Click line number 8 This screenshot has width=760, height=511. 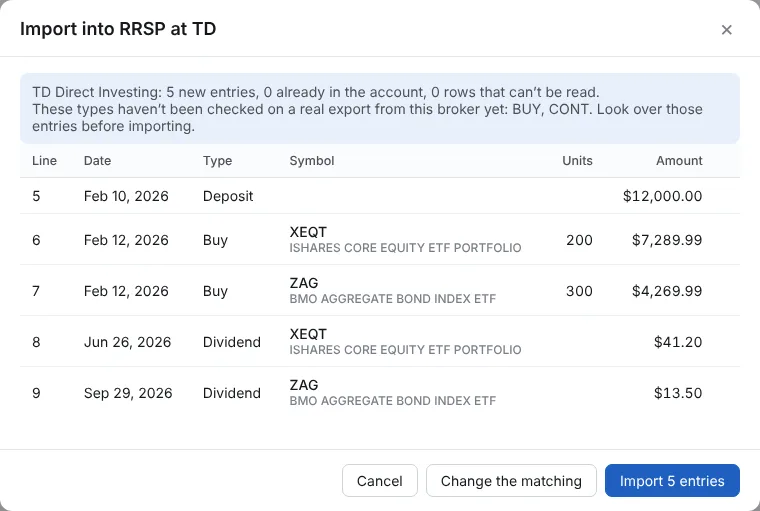pyautogui.click(x=36, y=342)
